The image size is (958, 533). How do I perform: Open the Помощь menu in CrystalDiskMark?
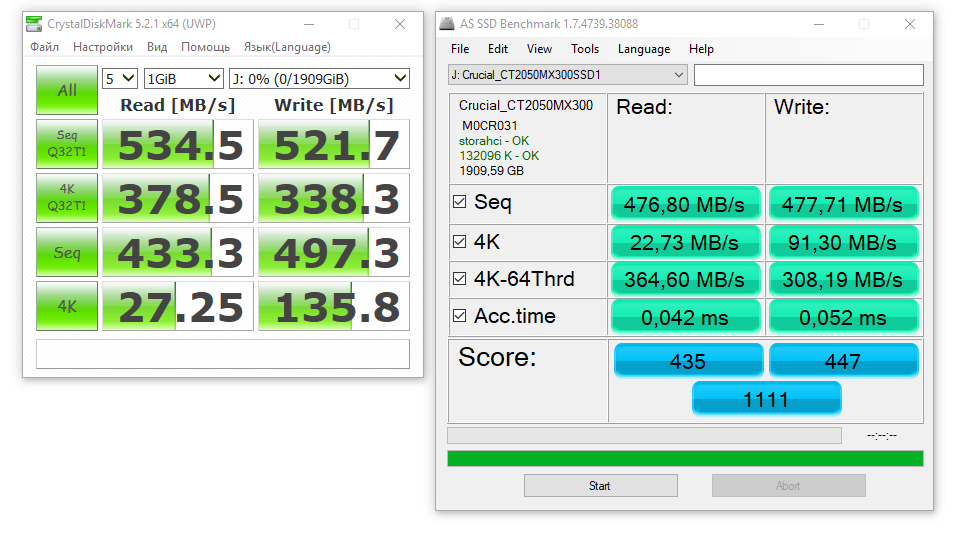(x=205, y=47)
